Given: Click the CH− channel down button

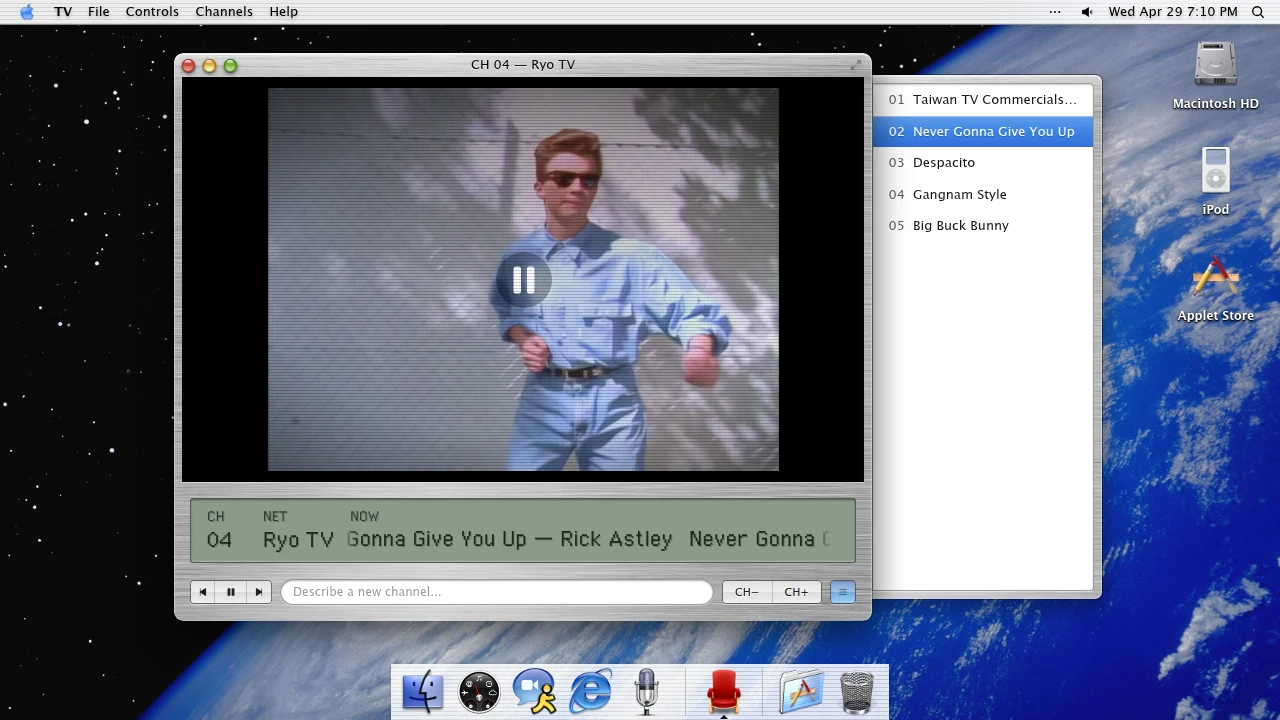Looking at the screenshot, I should (x=747, y=592).
